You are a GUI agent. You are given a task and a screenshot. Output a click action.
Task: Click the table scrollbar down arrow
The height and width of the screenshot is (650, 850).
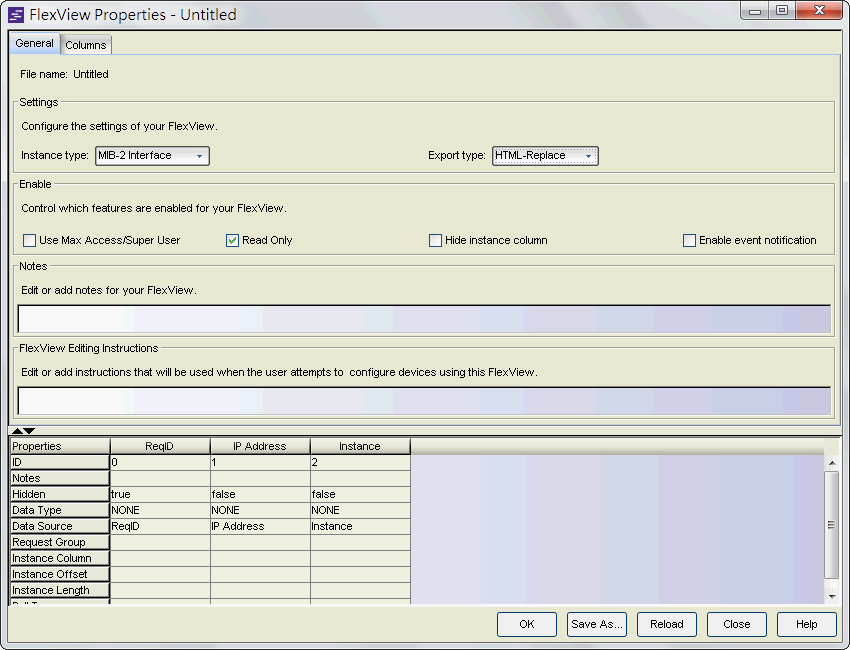click(x=832, y=596)
